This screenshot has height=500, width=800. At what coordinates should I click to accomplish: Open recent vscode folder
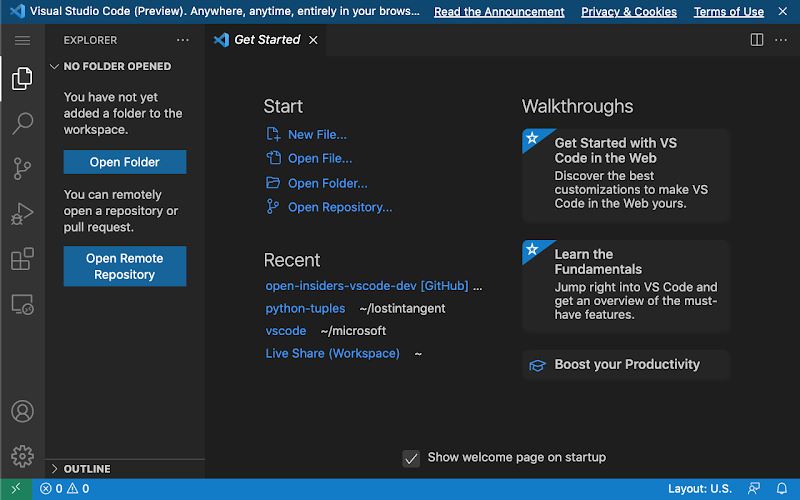[286, 331]
